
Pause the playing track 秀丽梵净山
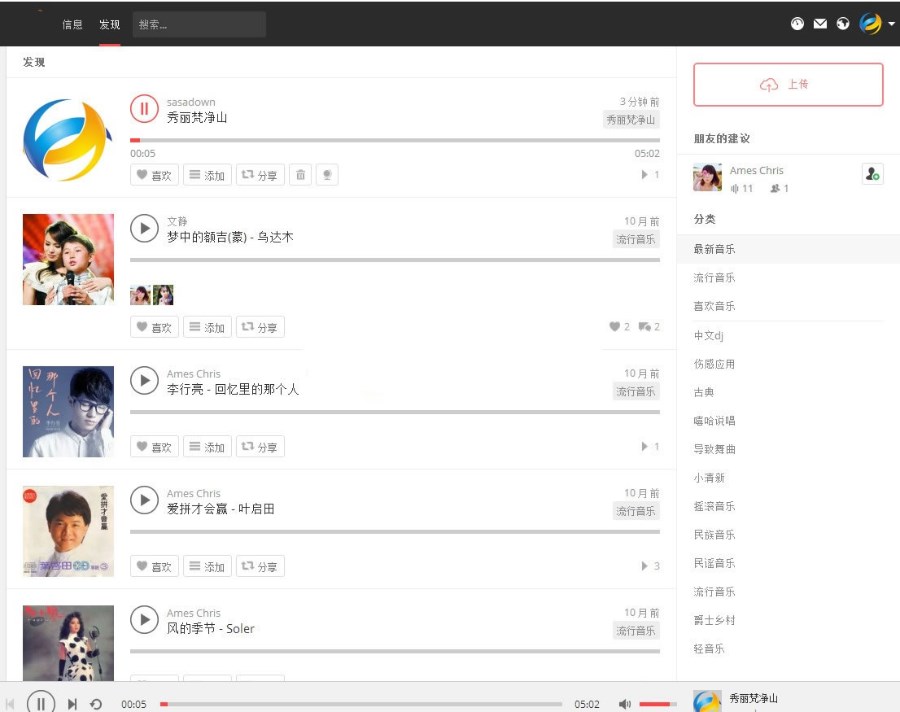(144, 109)
